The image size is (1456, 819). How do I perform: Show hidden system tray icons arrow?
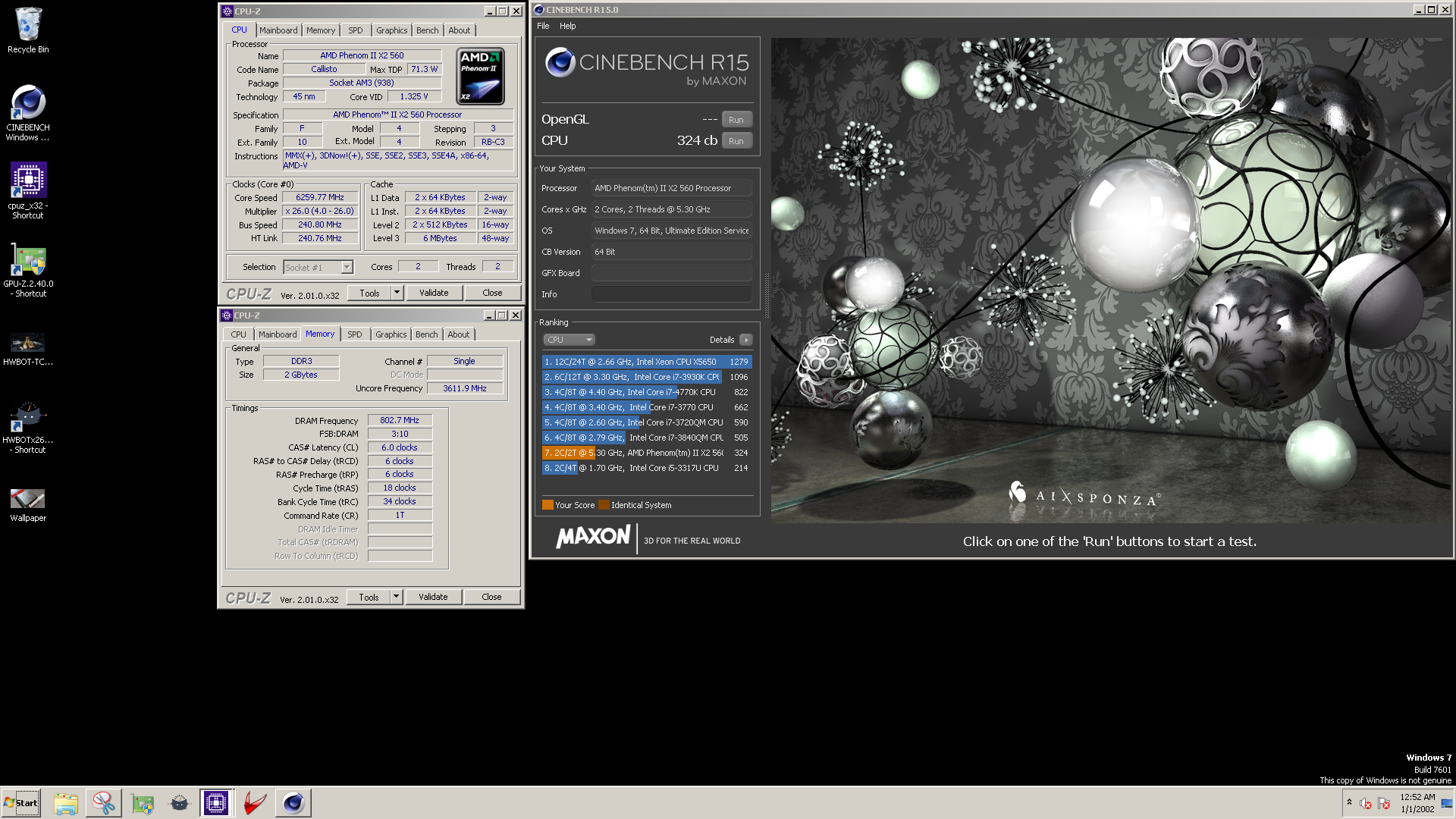tap(1349, 802)
